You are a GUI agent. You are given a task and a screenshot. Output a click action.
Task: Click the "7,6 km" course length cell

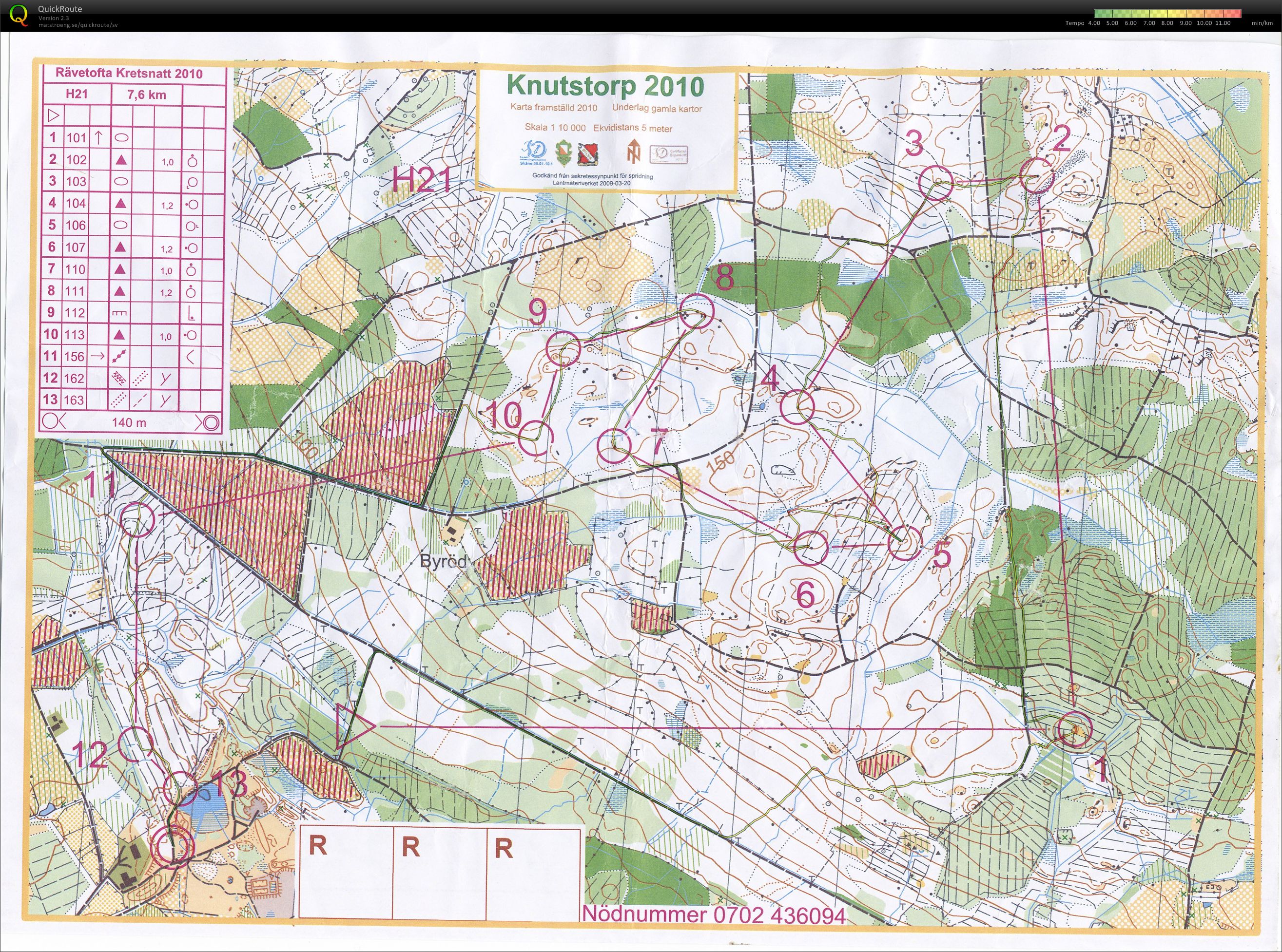146,95
